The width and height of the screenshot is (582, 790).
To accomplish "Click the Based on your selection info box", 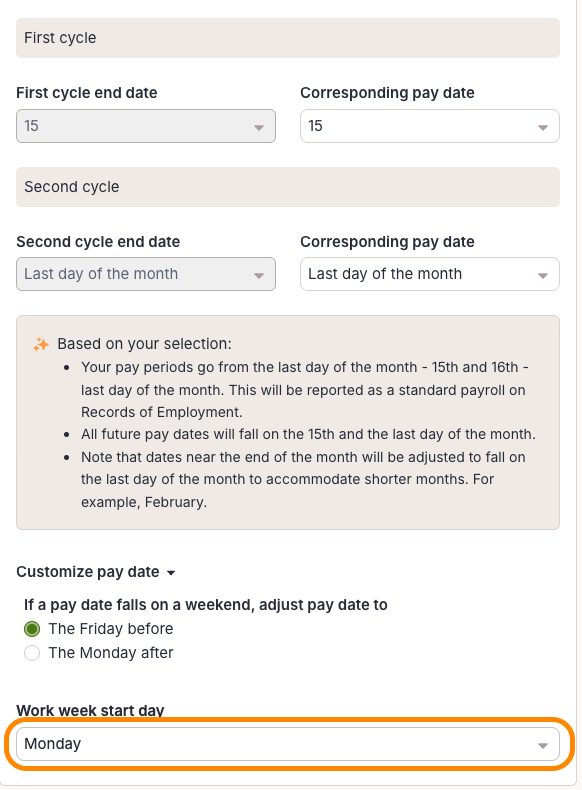I will tap(288, 423).
